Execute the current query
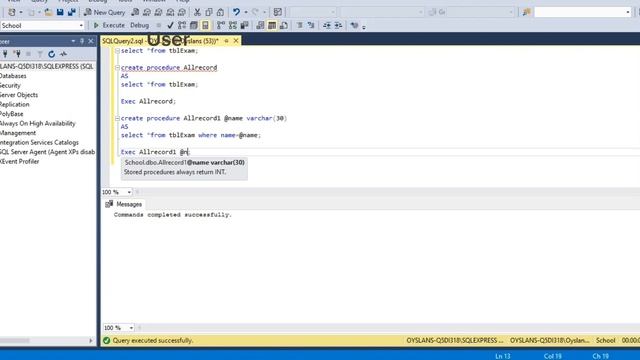Screen dimensions: 640x360 coord(109,25)
